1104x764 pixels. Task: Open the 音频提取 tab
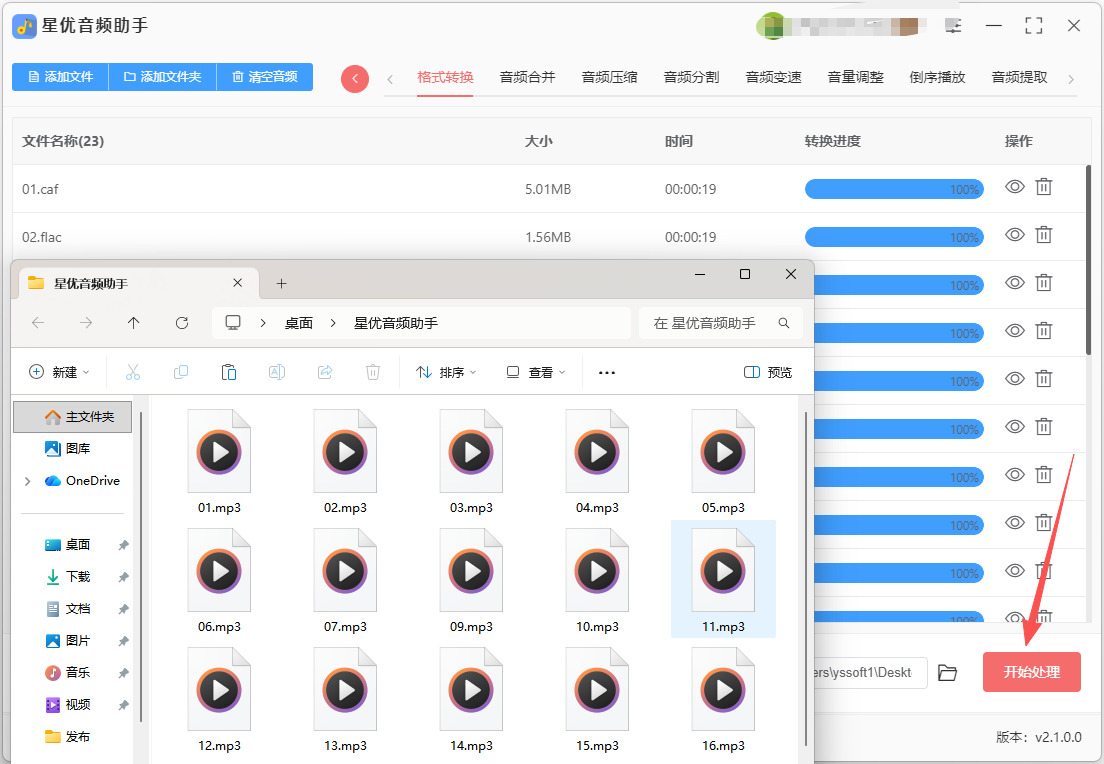pos(1020,77)
